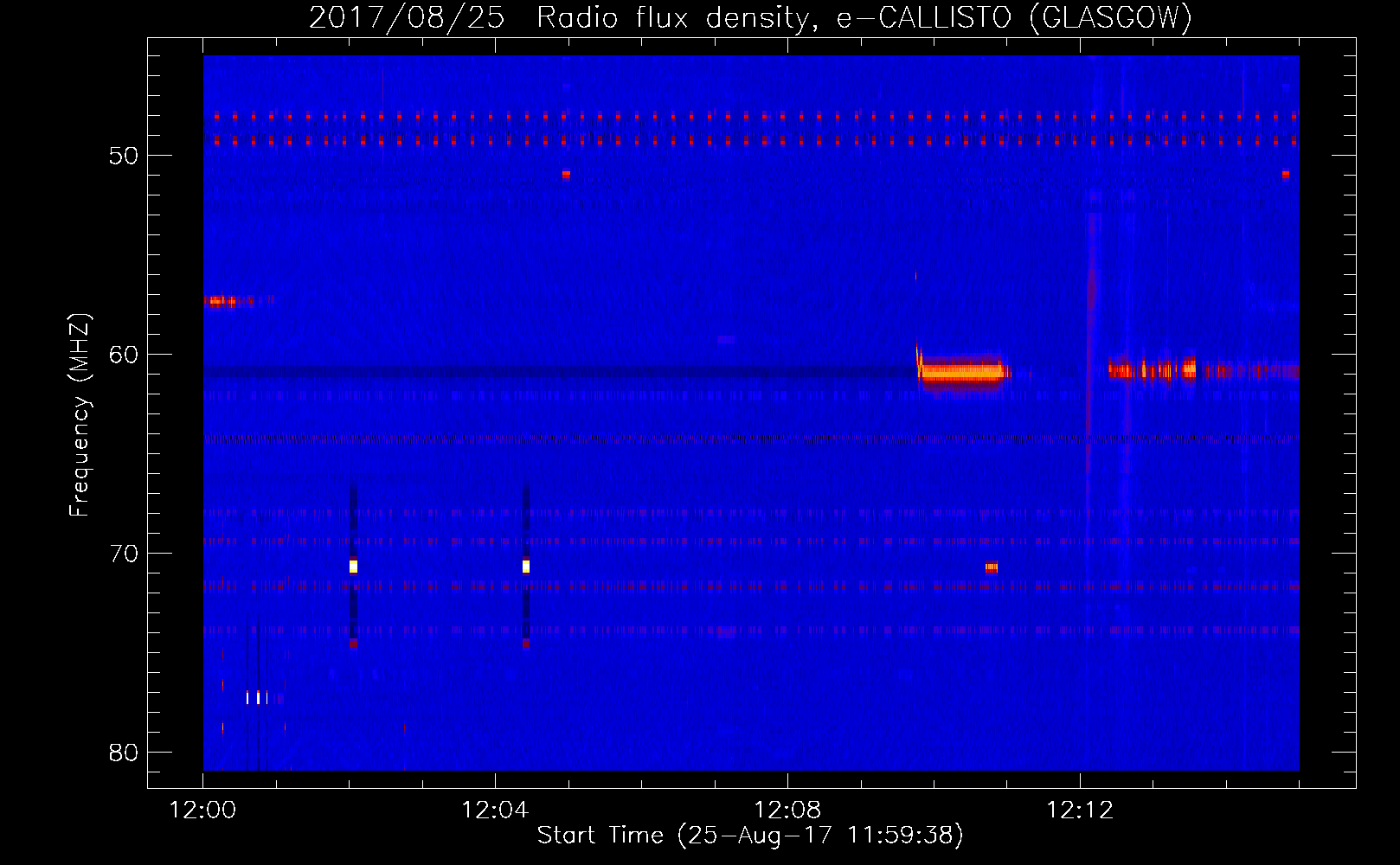1400x865 pixels.
Task: Click the red spot at 51 MHz at right edge
Action: coord(1286,174)
